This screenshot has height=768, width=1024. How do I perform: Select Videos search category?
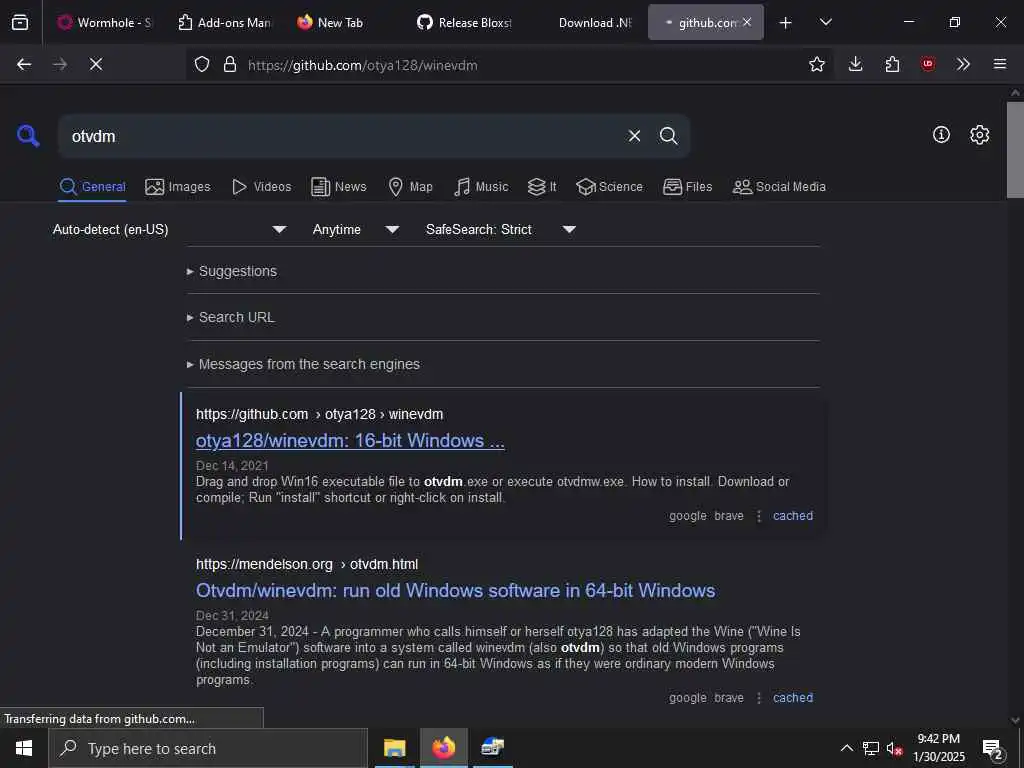point(261,187)
